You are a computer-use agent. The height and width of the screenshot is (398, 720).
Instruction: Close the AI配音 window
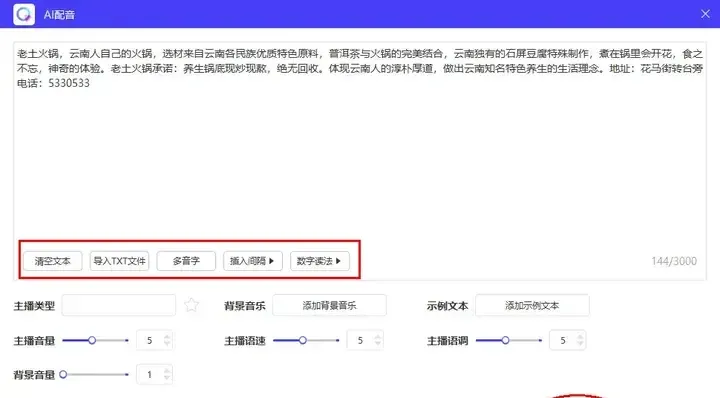pyautogui.click(x=705, y=14)
